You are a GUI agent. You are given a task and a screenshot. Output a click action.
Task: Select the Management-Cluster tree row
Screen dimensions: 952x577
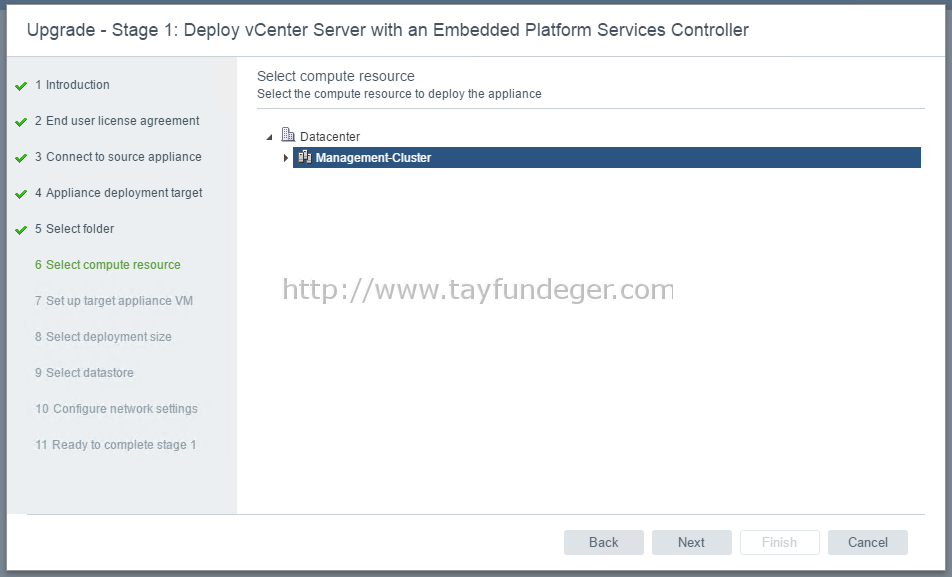click(607, 157)
